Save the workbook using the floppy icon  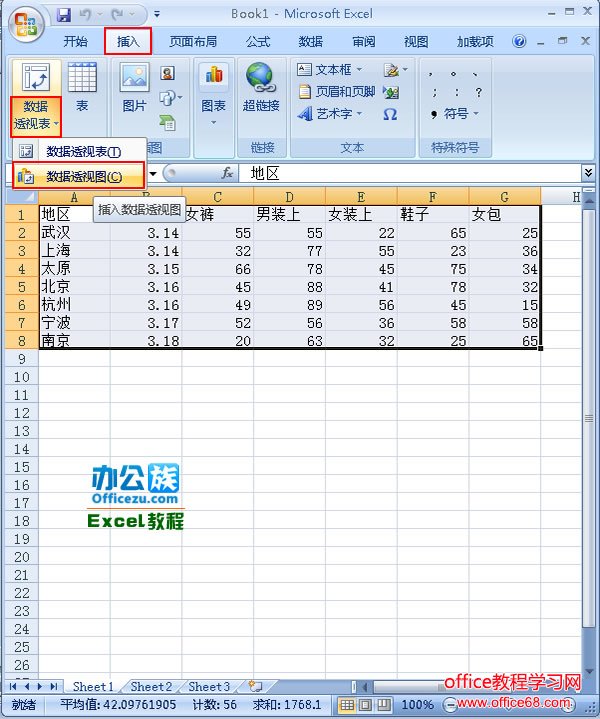click(64, 15)
